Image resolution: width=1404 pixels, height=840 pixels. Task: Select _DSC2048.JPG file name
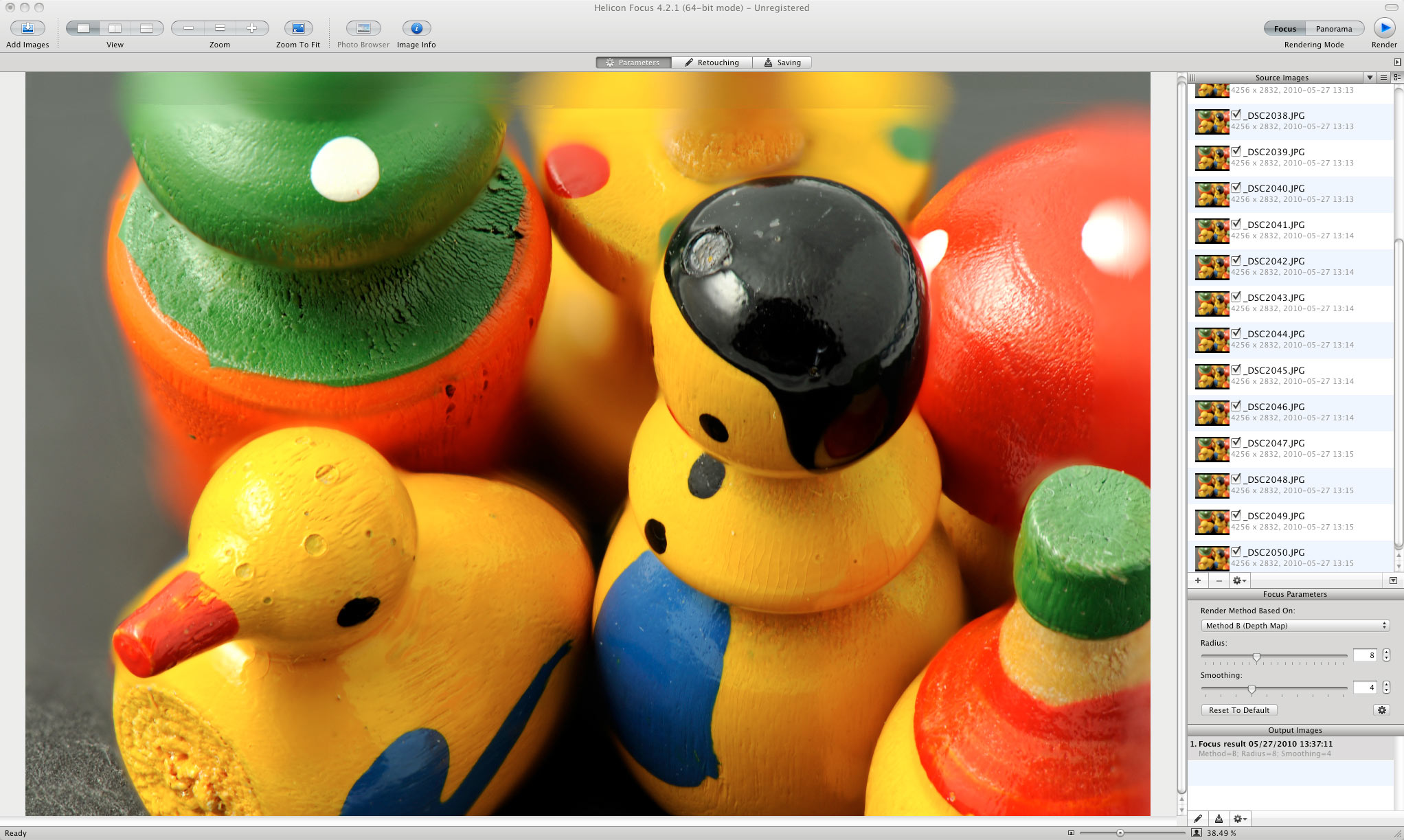[x=1276, y=479]
